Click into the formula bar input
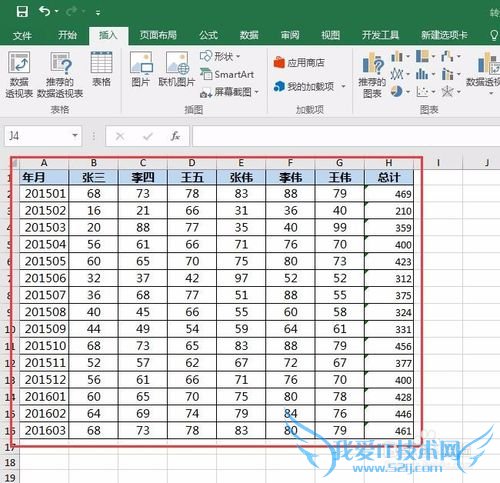The image size is (500, 483). click(x=346, y=136)
